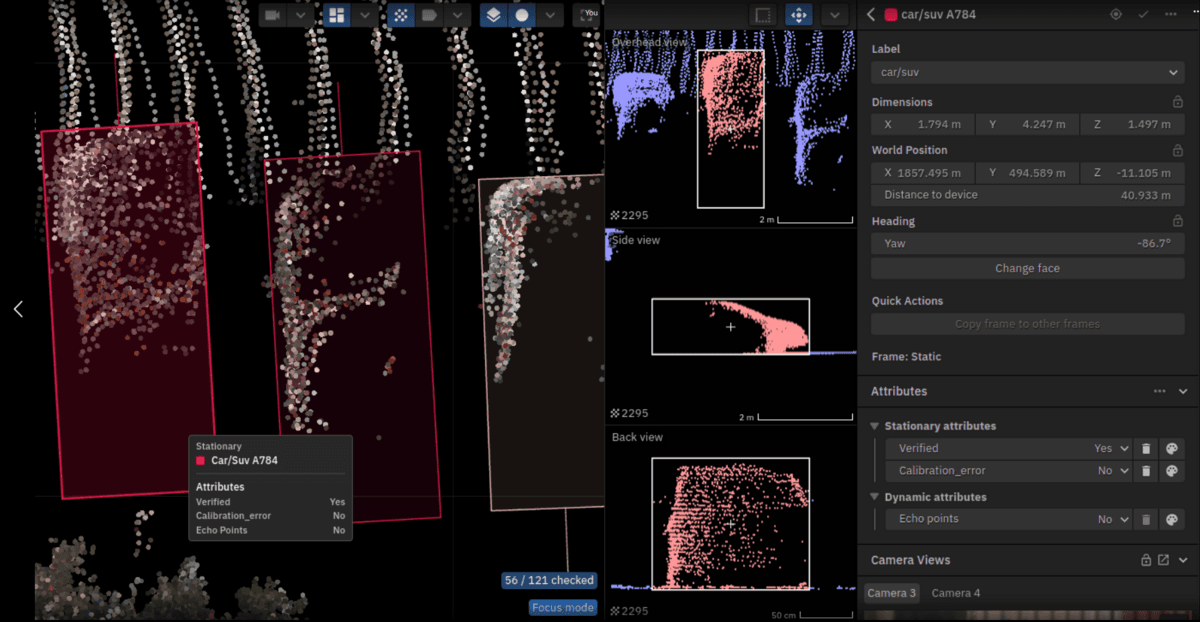Image resolution: width=1200 pixels, height=622 pixels.
Task: Edit the Dimensions X value 1.794 m
Action: pos(922,124)
